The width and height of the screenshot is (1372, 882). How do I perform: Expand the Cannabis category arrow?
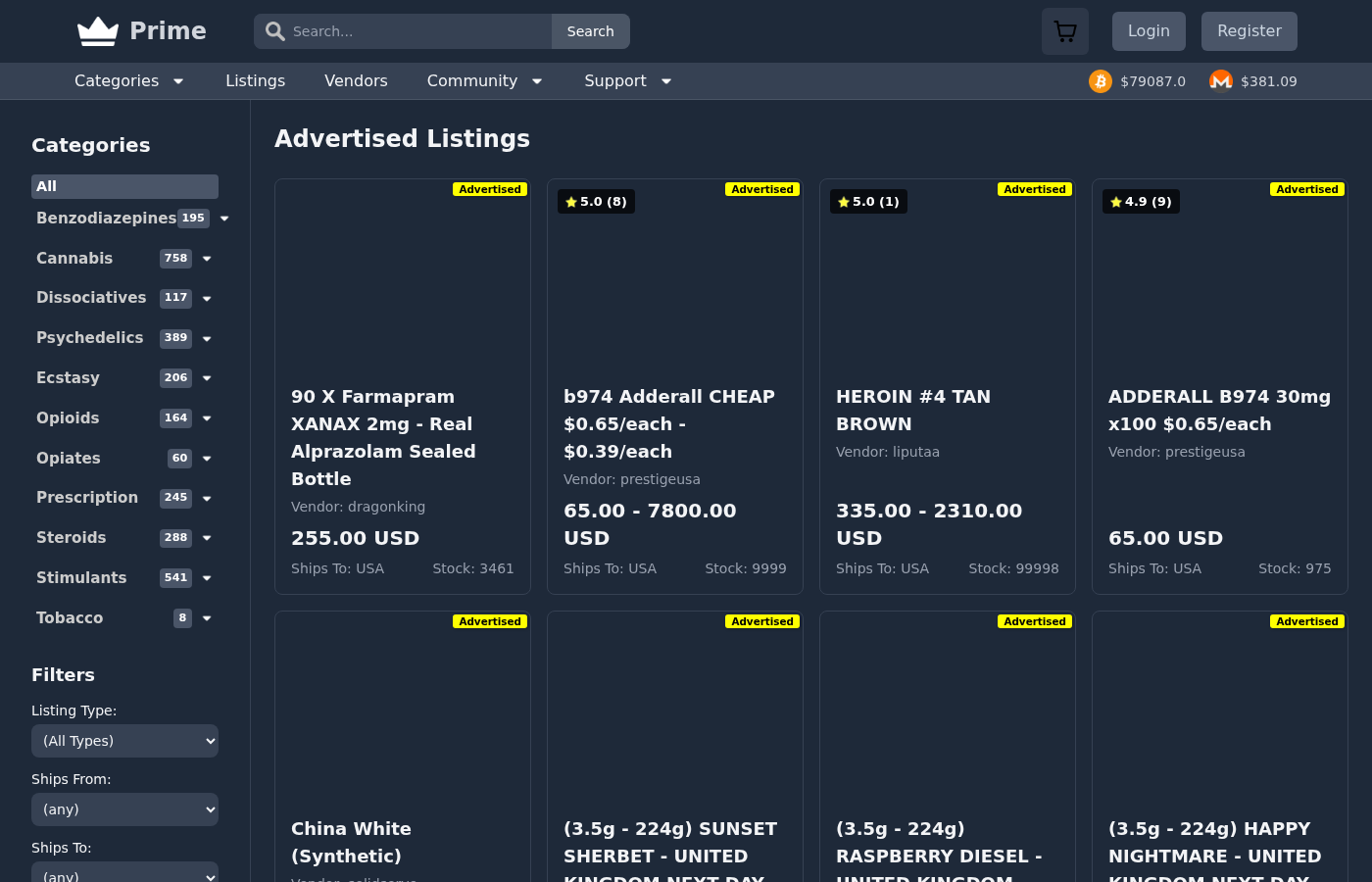[207, 259]
